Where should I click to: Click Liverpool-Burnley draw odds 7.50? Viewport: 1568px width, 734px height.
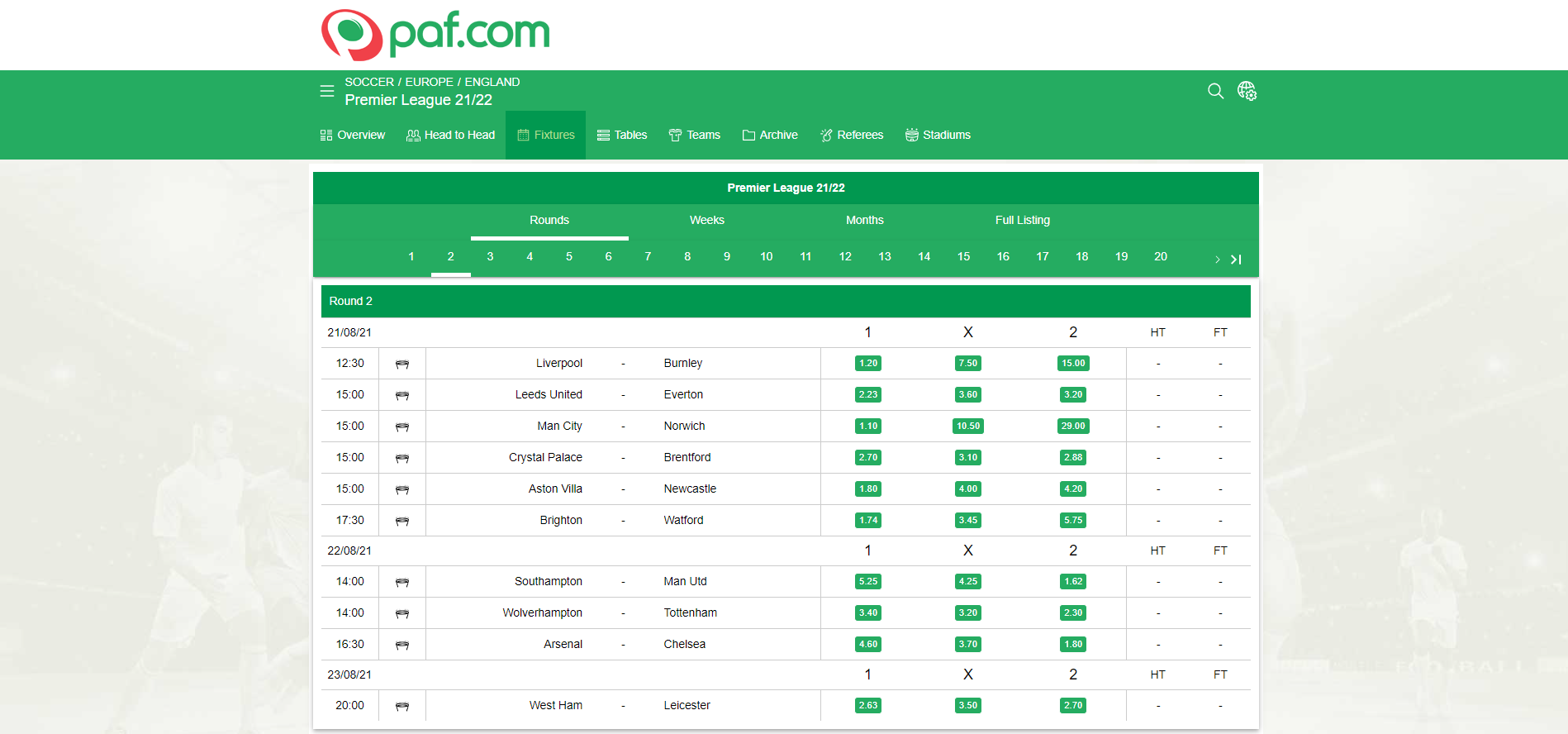968,363
